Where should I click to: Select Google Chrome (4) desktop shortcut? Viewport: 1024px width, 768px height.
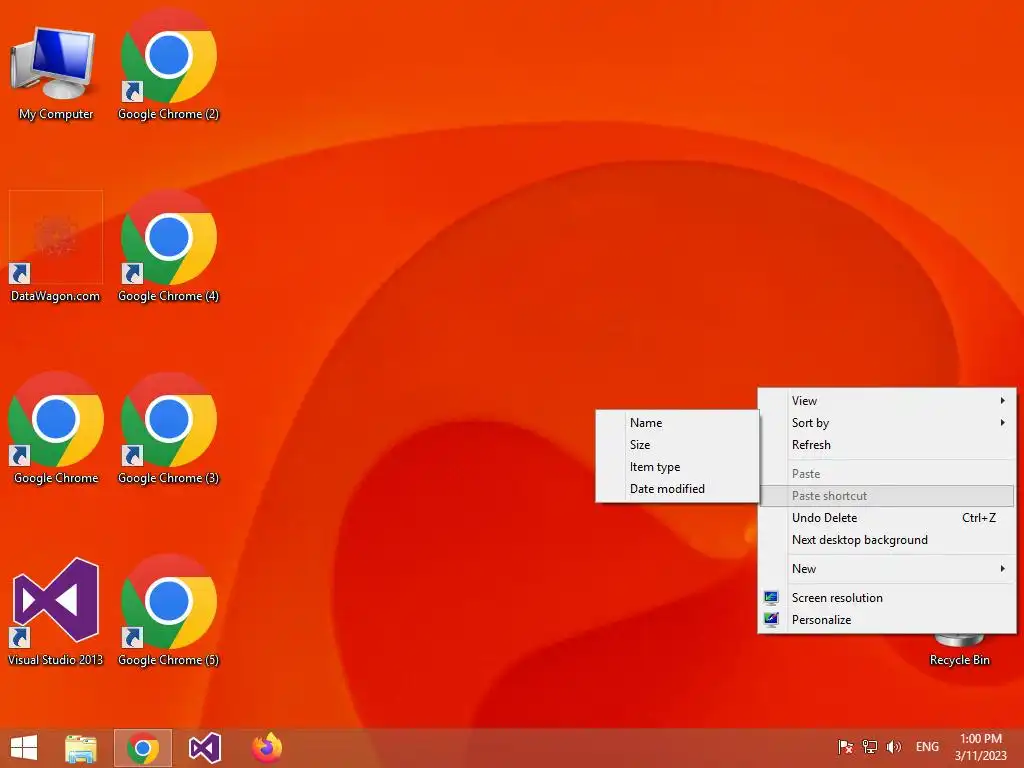tap(168, 248)
